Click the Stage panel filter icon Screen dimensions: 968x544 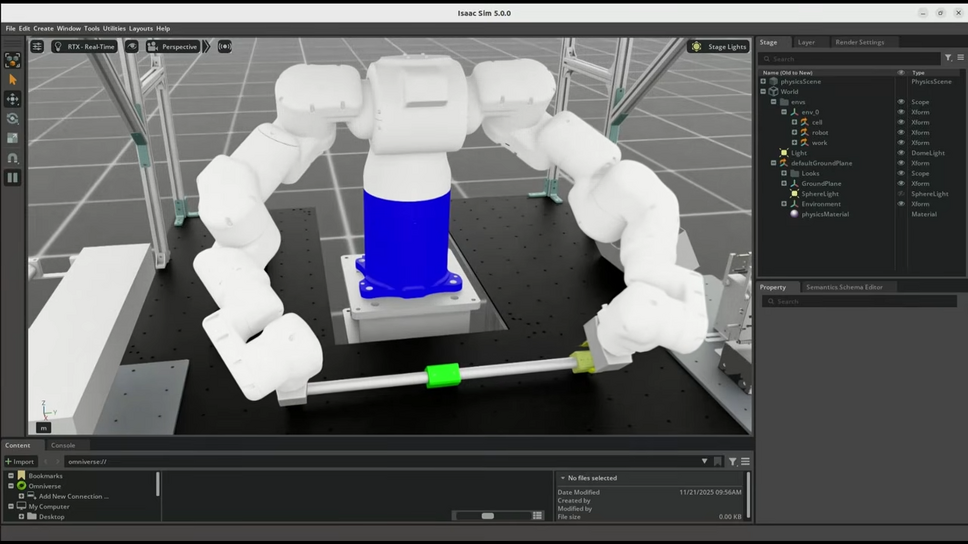pyautogui.click(x=948, y=58)
